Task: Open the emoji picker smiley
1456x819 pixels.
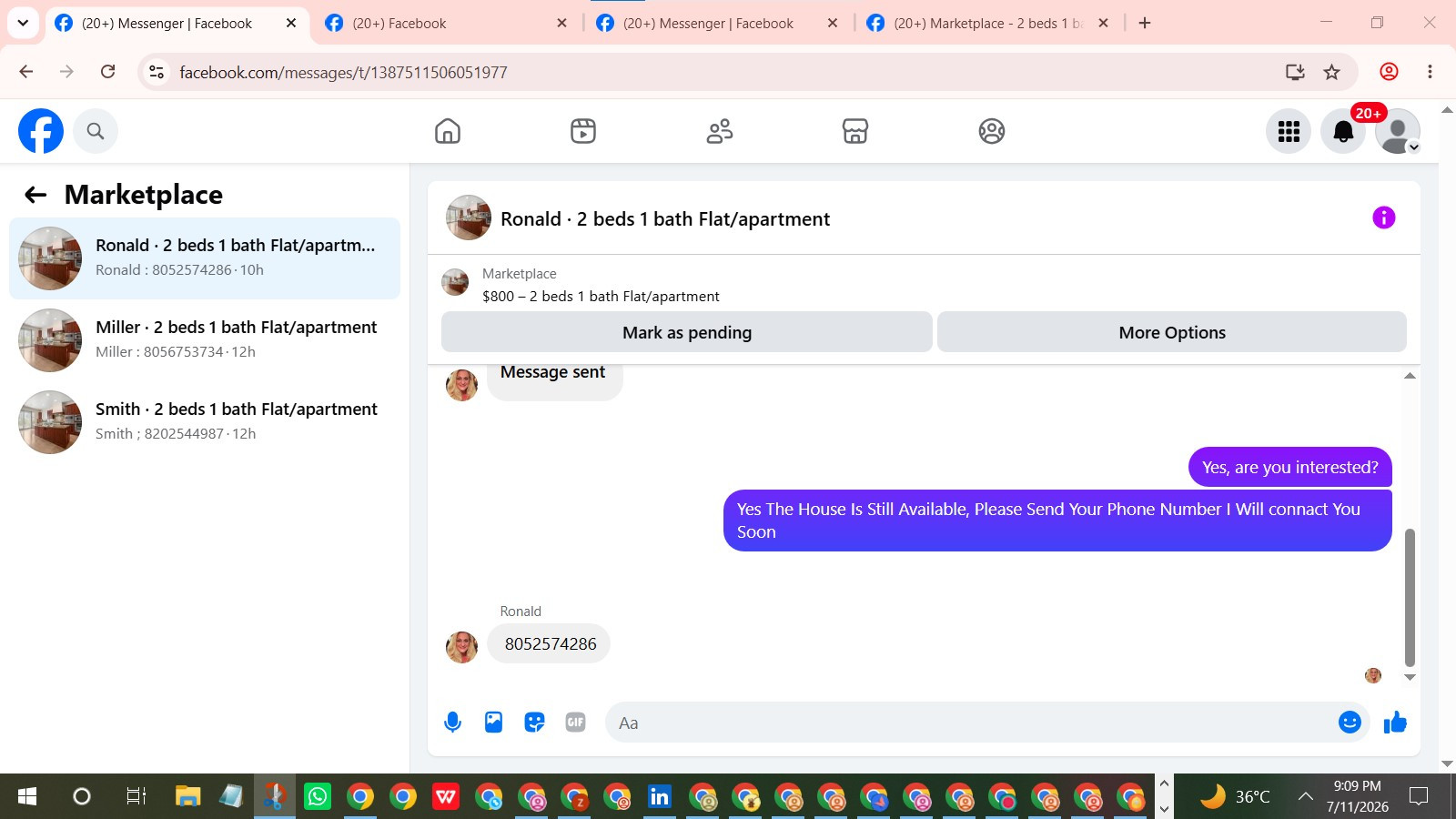Action: click(1350, 723)
